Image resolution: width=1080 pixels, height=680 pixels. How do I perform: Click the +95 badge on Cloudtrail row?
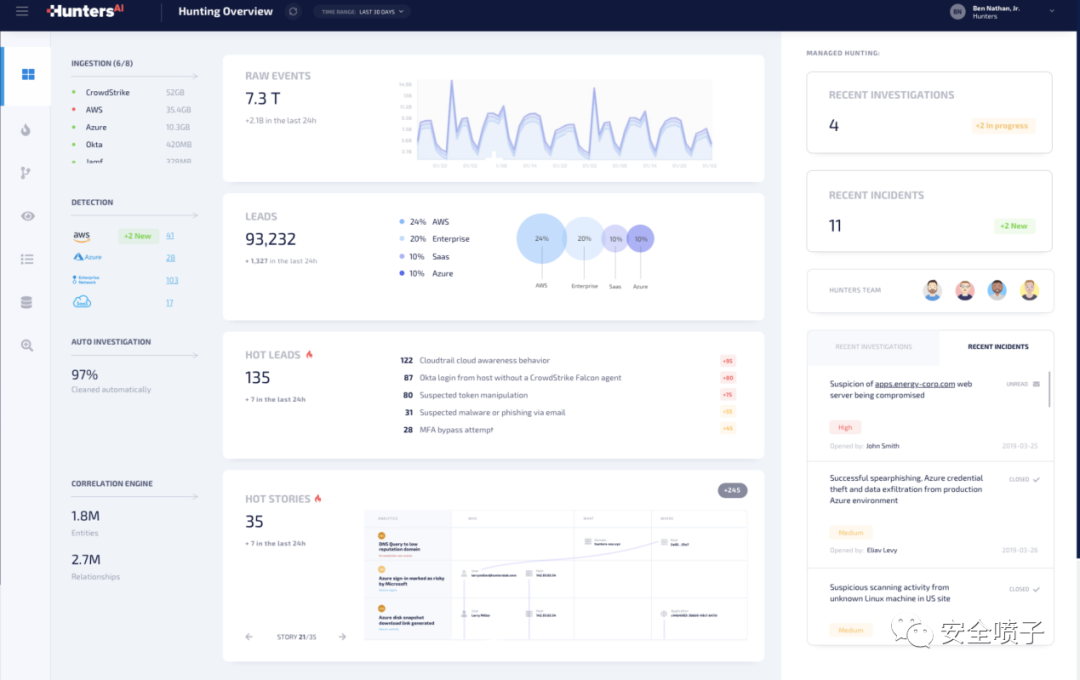(x=728, y=361)
